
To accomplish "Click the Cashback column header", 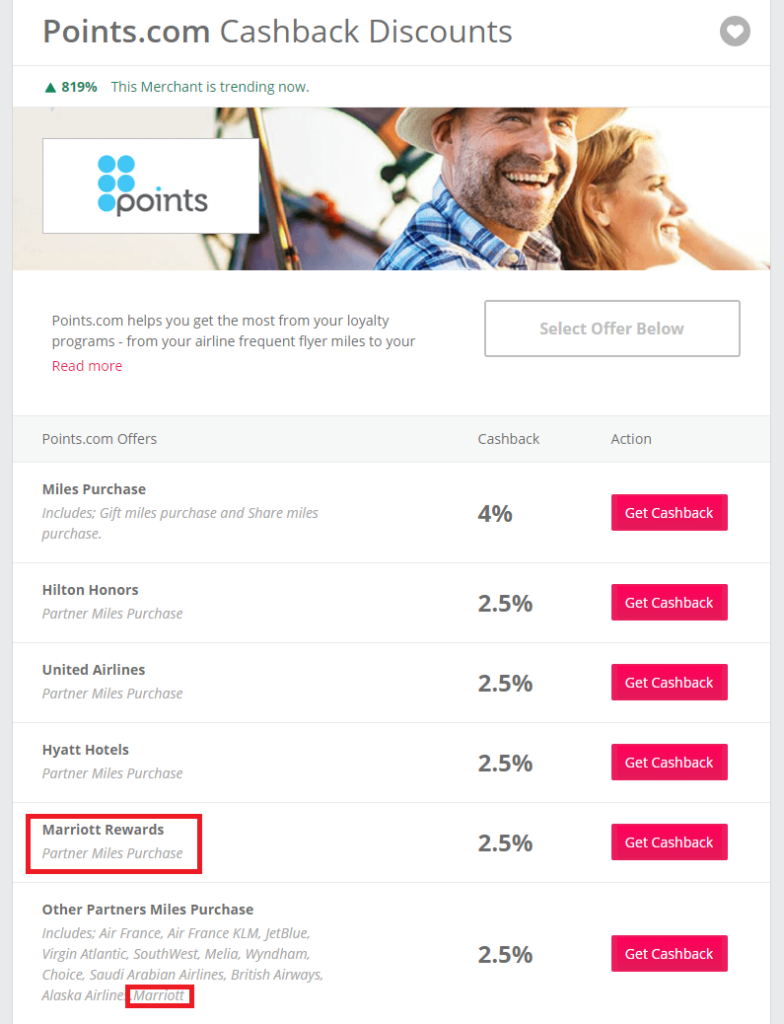I will (508, 439).
